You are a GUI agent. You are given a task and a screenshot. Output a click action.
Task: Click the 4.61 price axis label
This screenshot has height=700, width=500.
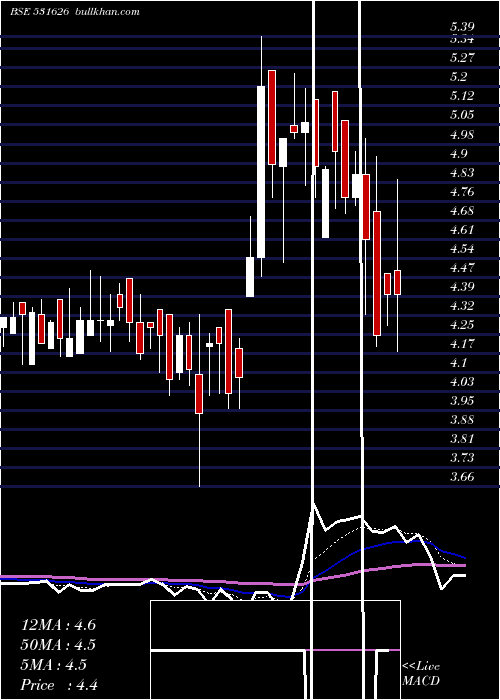[462, 229]
